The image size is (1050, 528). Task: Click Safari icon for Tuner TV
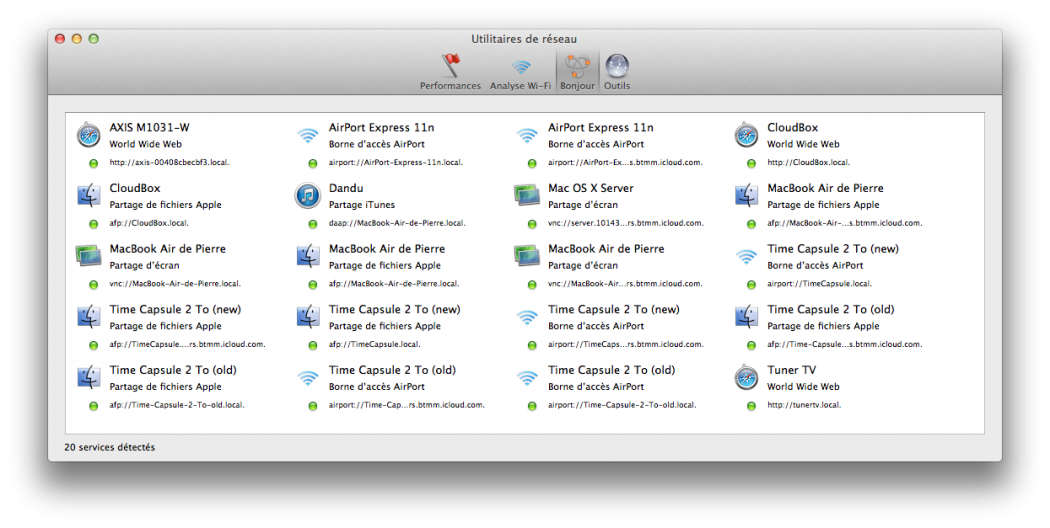click(x=746, y=378)
